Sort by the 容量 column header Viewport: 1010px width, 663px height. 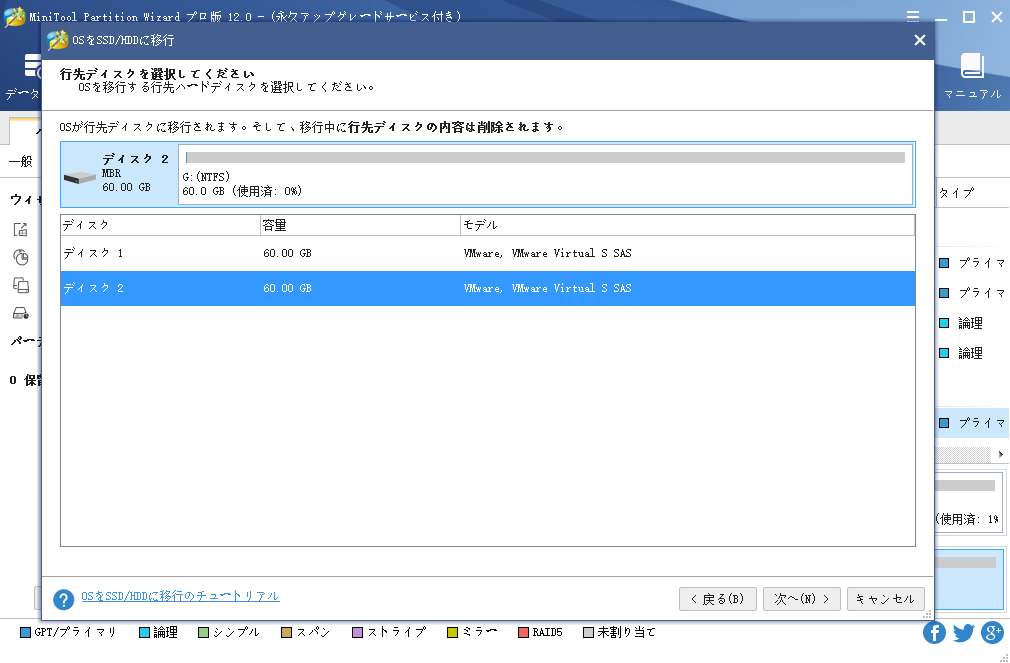click(x=360, y=226)
